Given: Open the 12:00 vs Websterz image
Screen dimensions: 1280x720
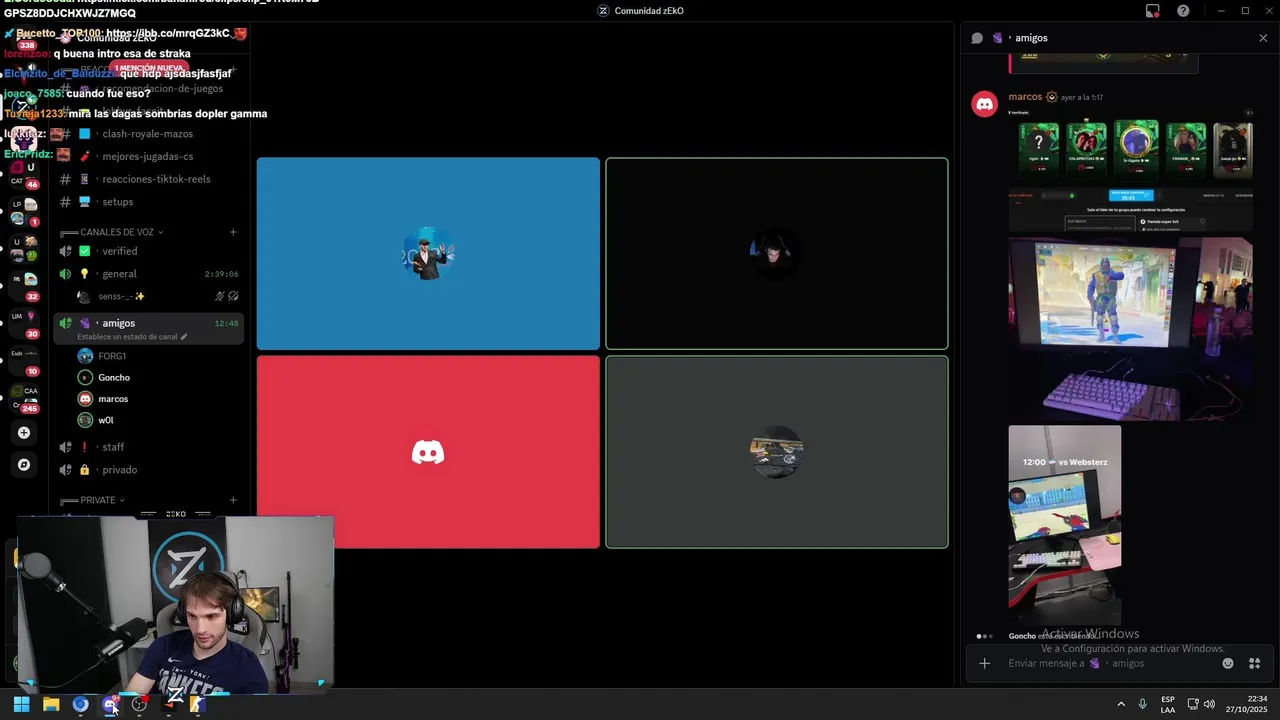Looking at the screenshot, I should [1065, 525].
